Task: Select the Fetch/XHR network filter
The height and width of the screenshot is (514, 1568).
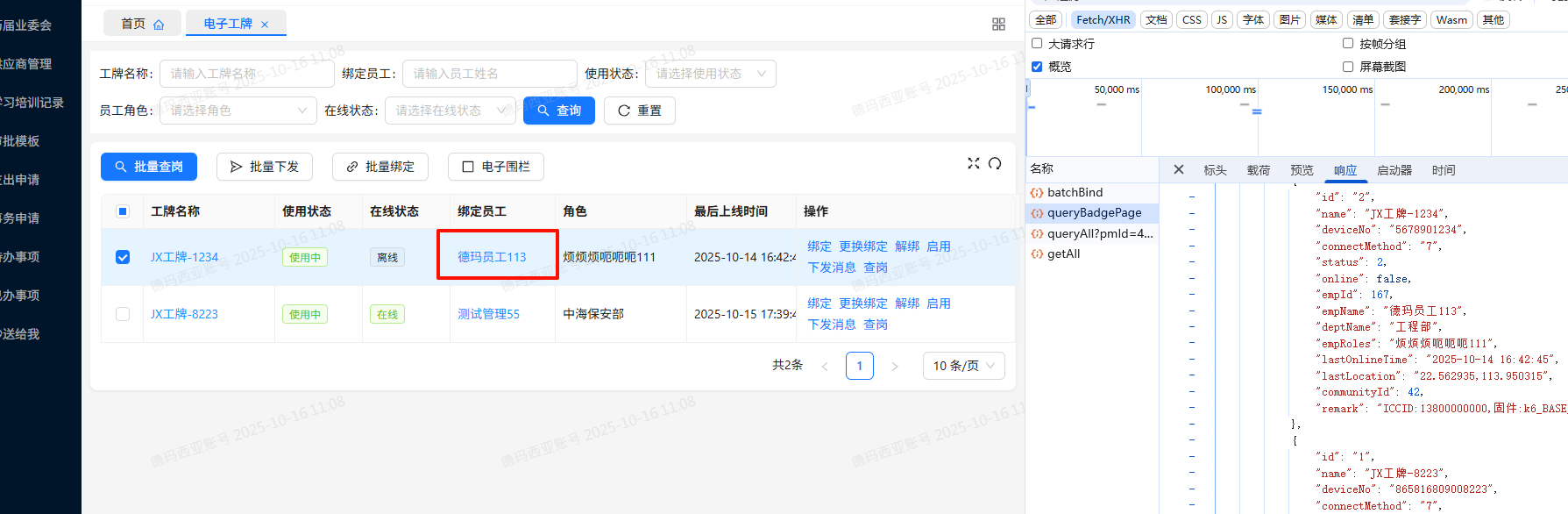Action: tap(1103, 19)
